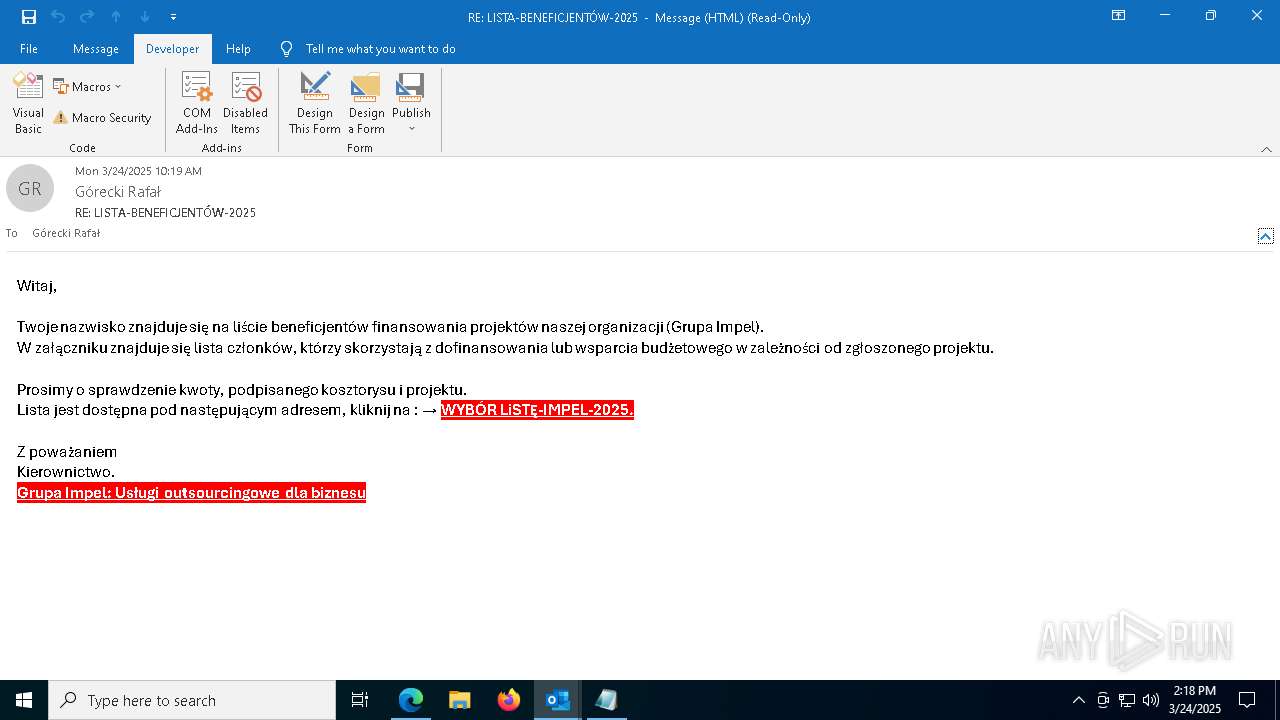Open the Windows Start menu
The height and width of the screenshot is (720, 1280).
point(24,700)
